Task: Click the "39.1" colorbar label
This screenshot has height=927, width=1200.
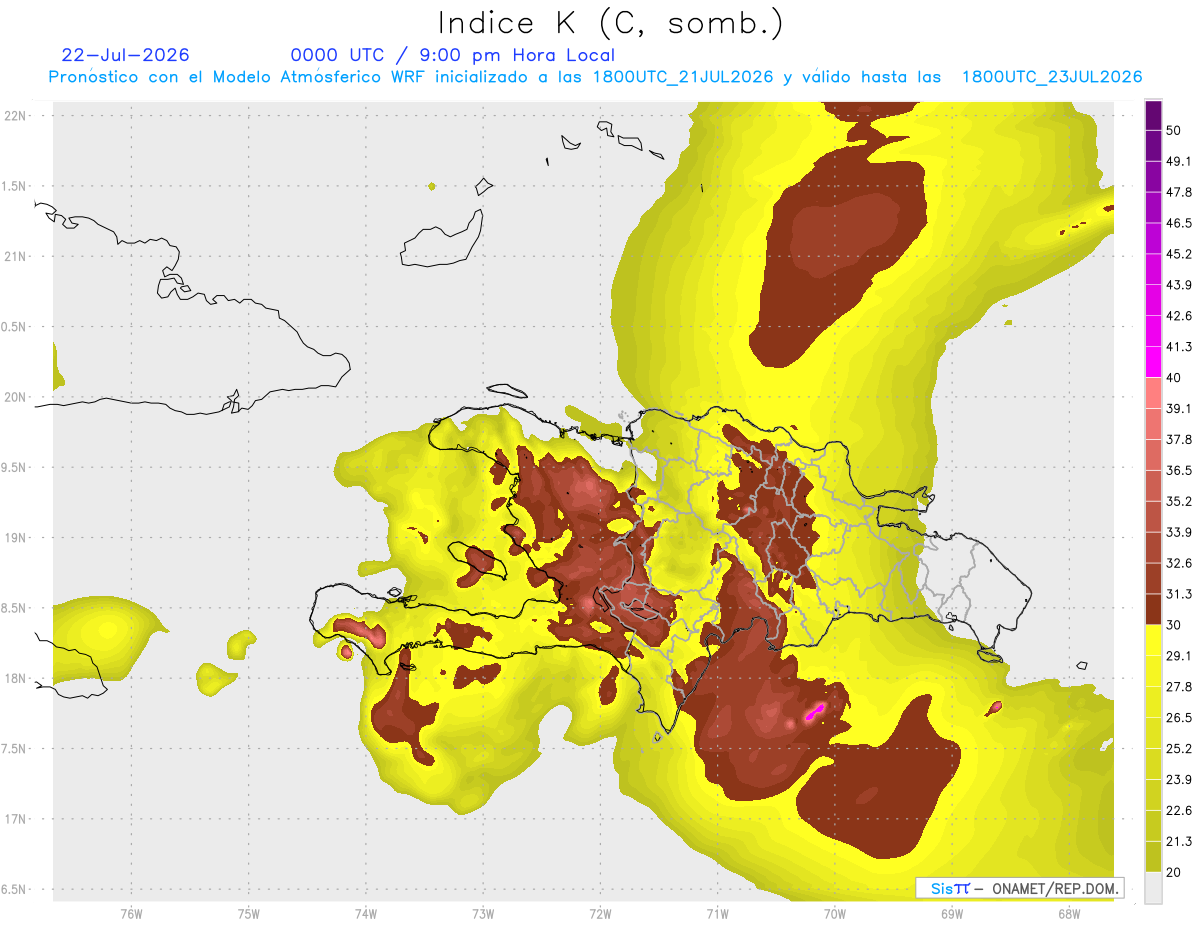Action: coord(1180,408)
